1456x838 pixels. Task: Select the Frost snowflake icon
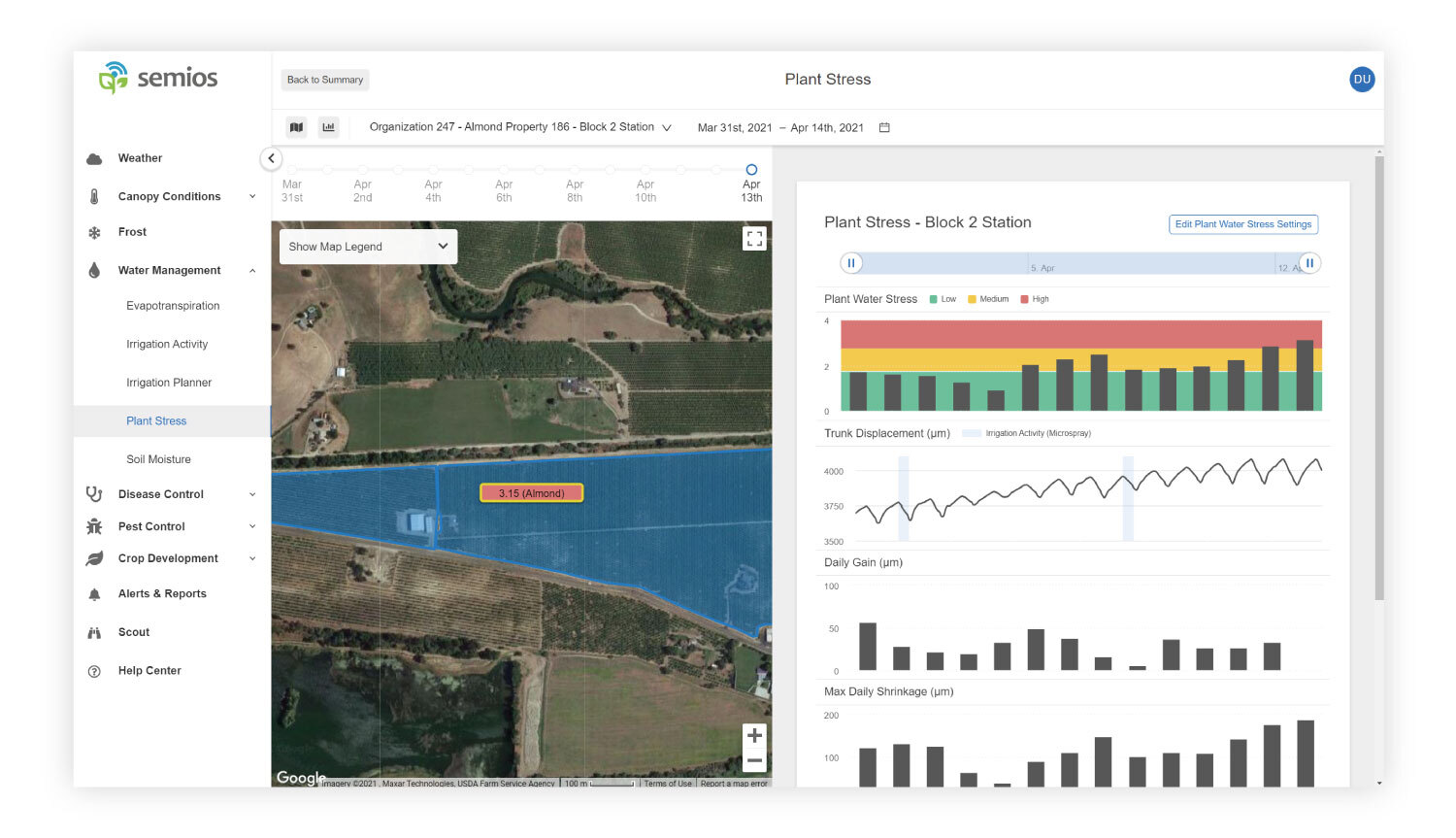tap(94, 232)
